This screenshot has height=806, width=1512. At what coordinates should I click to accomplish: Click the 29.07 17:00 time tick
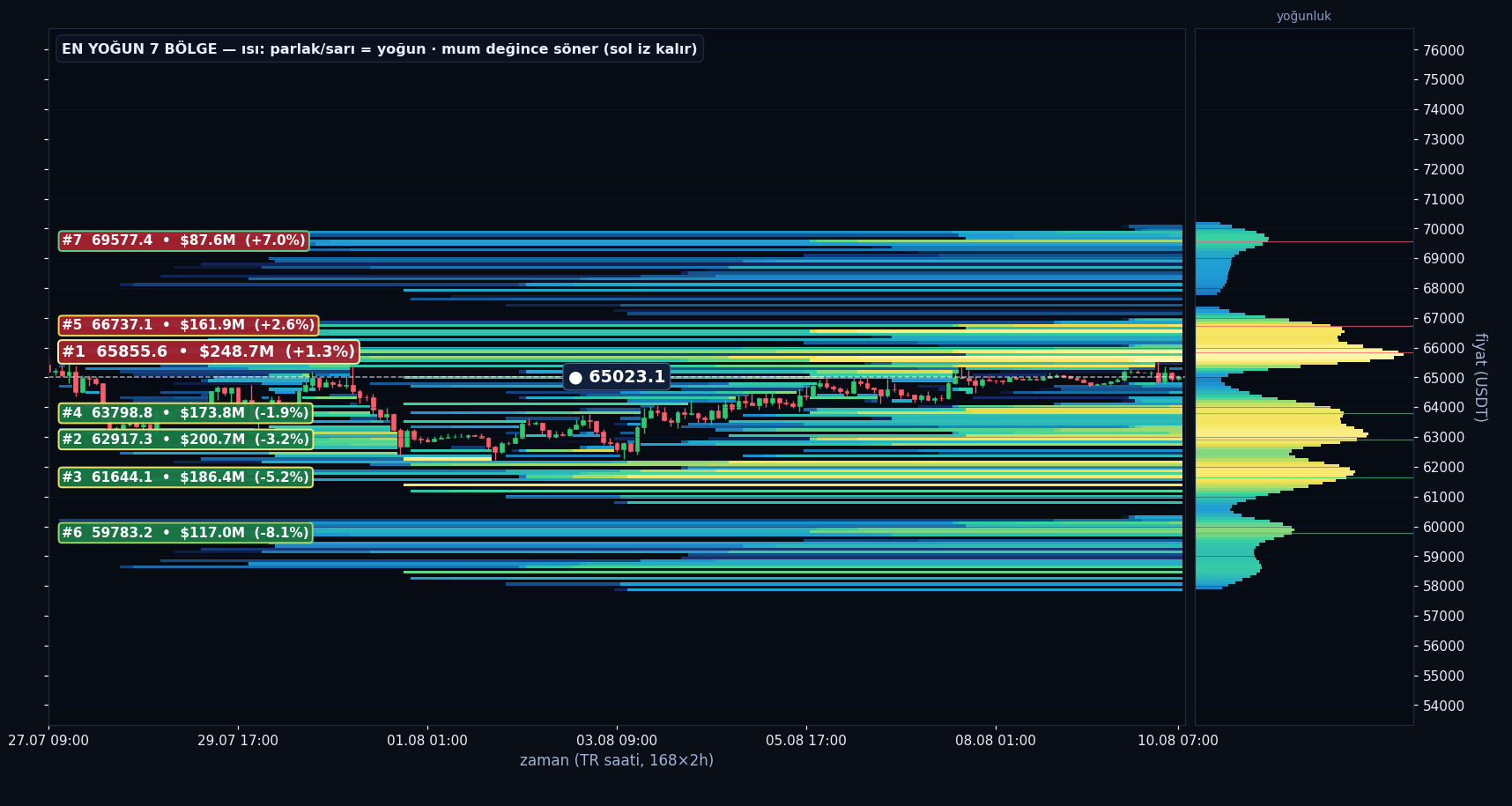coord(238,741)
